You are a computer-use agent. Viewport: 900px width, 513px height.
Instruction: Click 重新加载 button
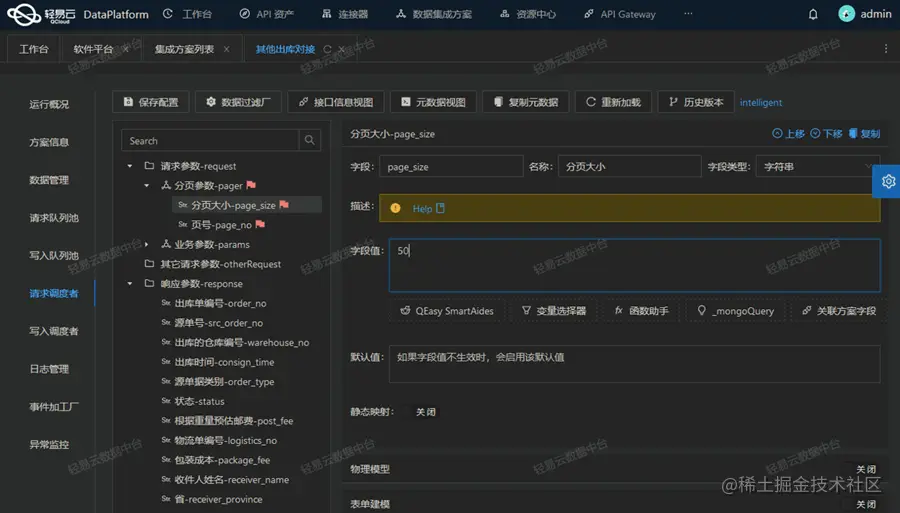click(x=613, y=102)
